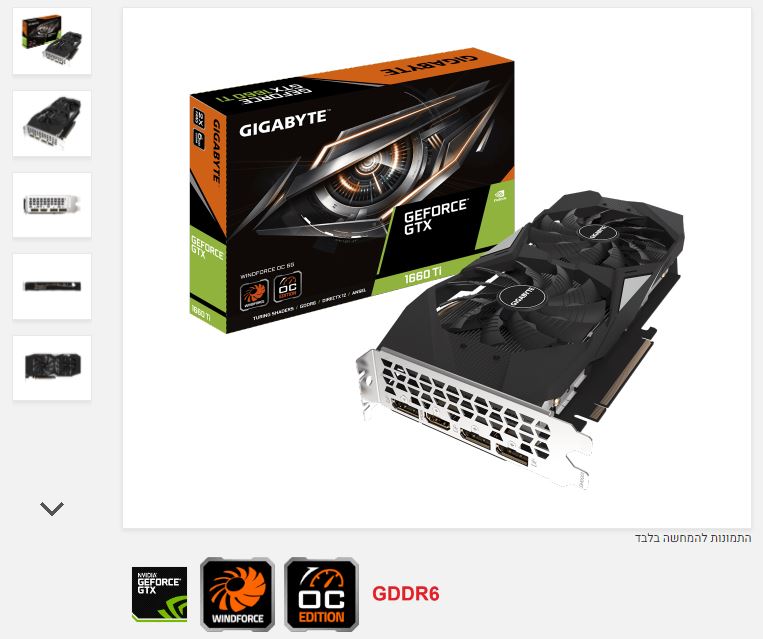Select the box-and-card thumbnail
The image size is (763, 639).
point(52,41)
